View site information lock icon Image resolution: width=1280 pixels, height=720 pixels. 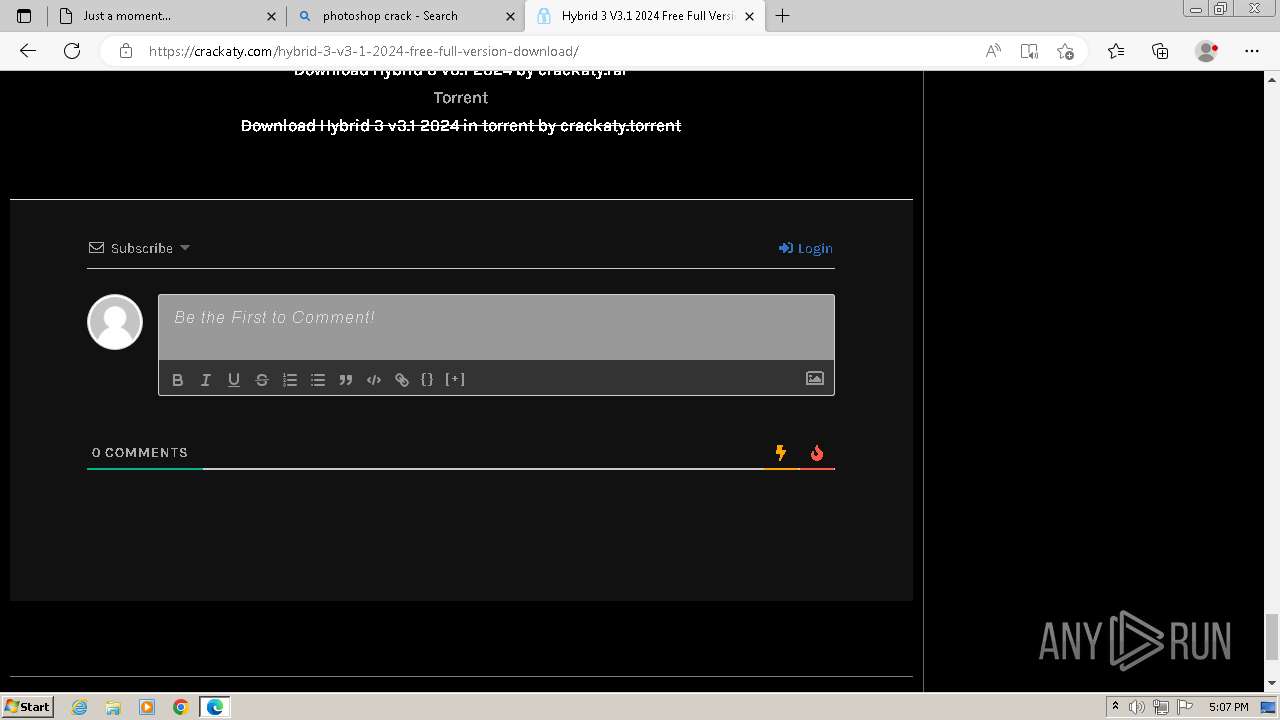tap(126, 51)
